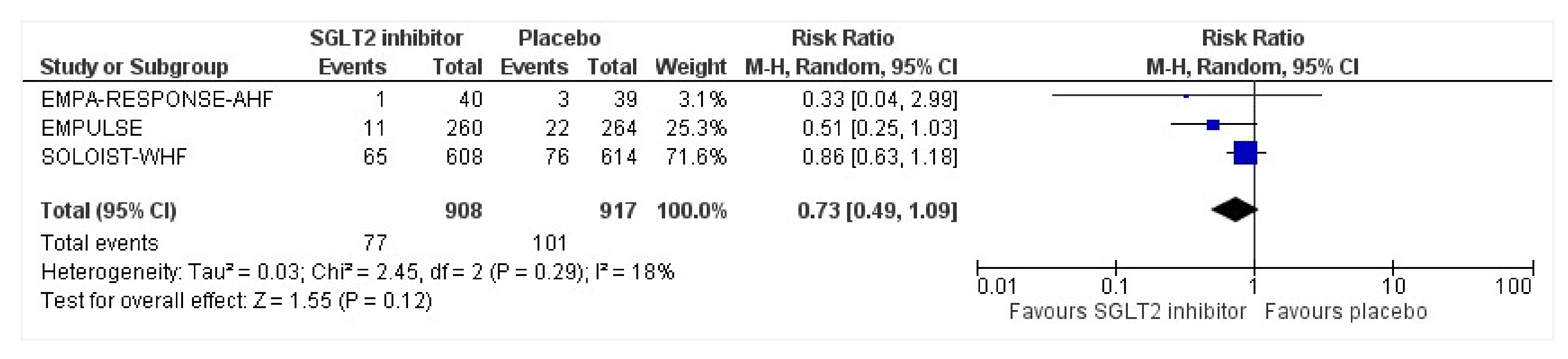Click the SOLOIST-WHF study name
1568x359 pixels.
[113, 157]
